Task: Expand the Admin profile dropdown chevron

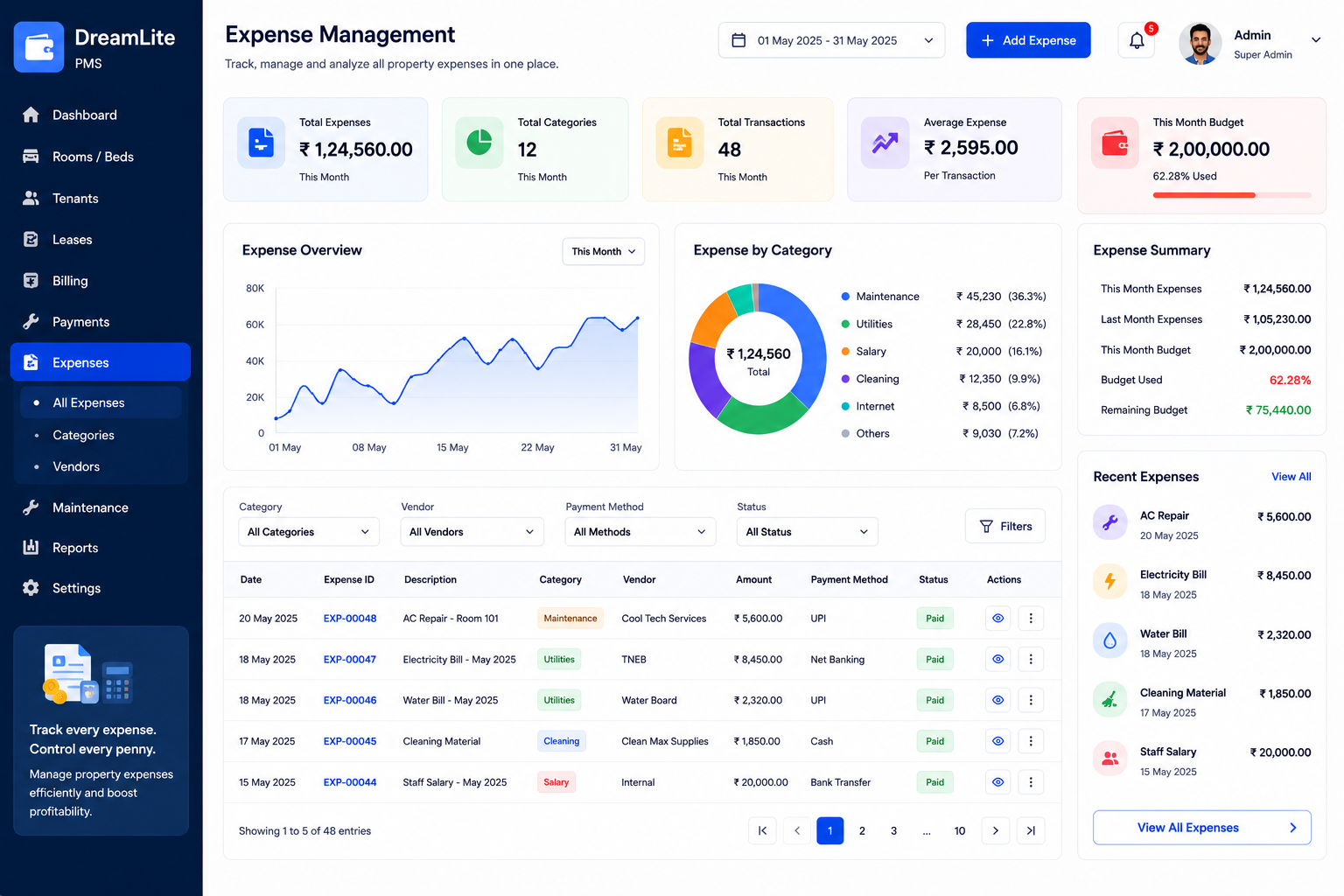Action: tap(1315, 40)
